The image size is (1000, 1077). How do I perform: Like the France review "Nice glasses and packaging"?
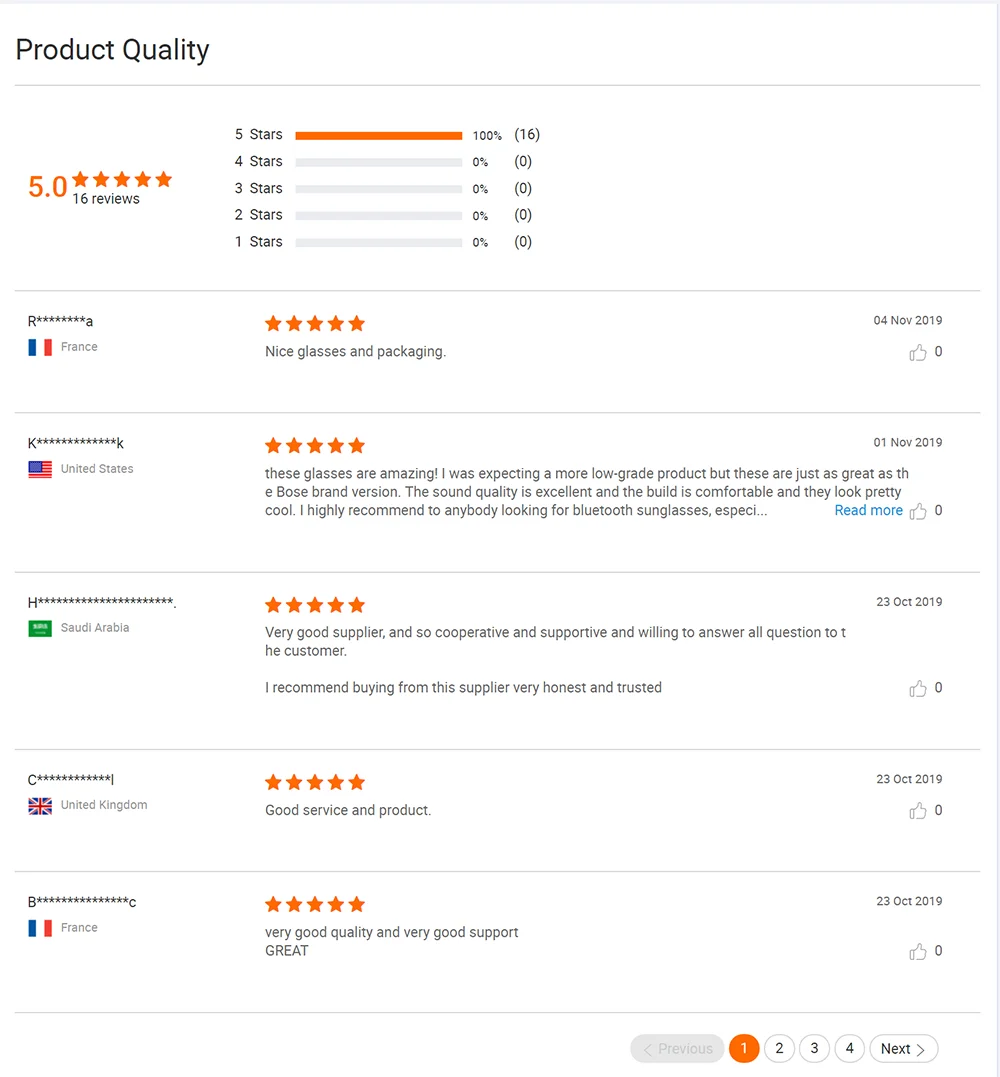click(918, 353)
